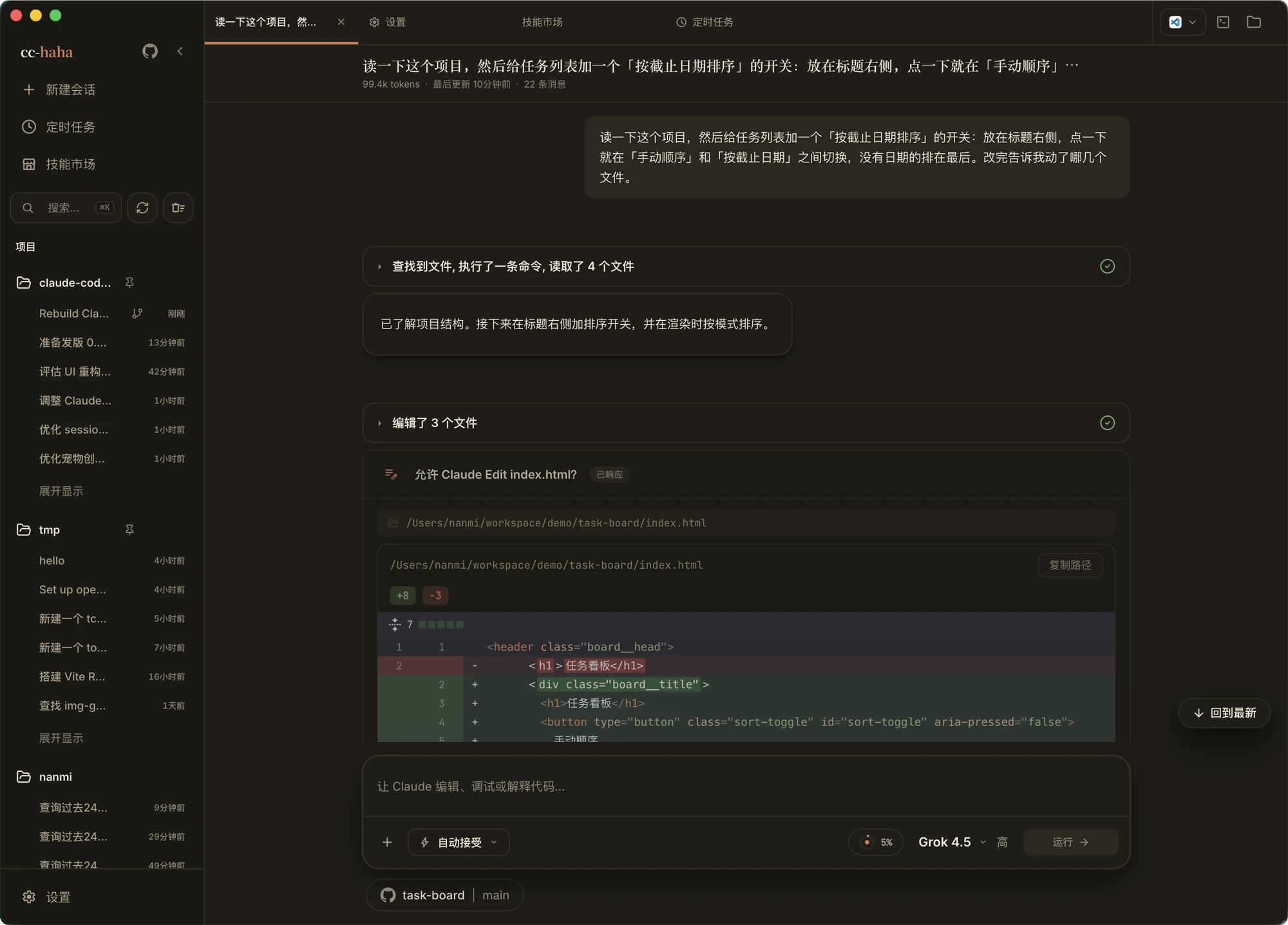Image resolution: width=1288 pixels, height=925 pixels.
Task: Click the settings gear at sidebar bottom
Action: pyautogui.click(x=29, y=897)
